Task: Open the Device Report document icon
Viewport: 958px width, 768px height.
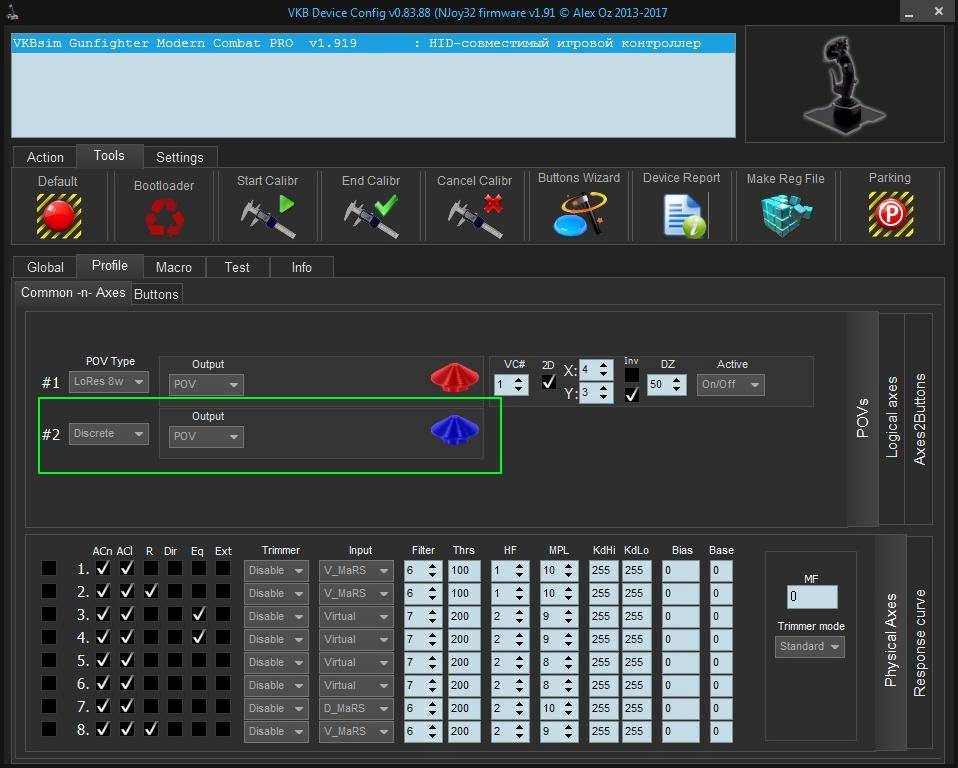Action: [684, 215]
